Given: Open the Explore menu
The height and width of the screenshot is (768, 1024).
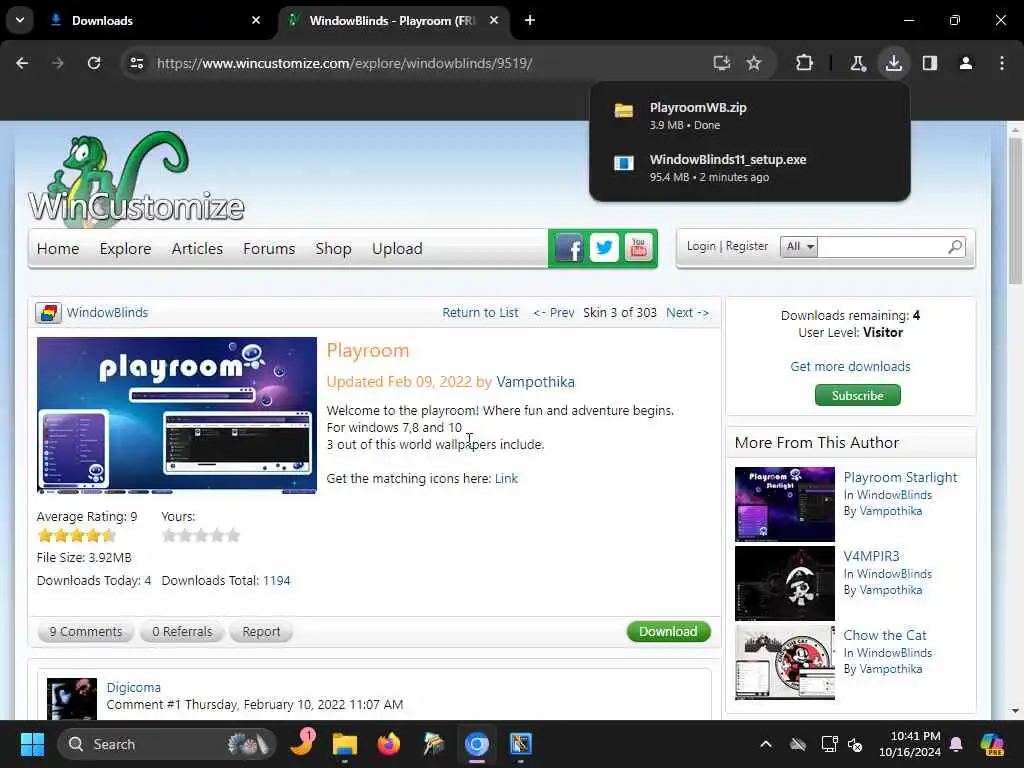Looking at the screenshot, I should point(125,249).
